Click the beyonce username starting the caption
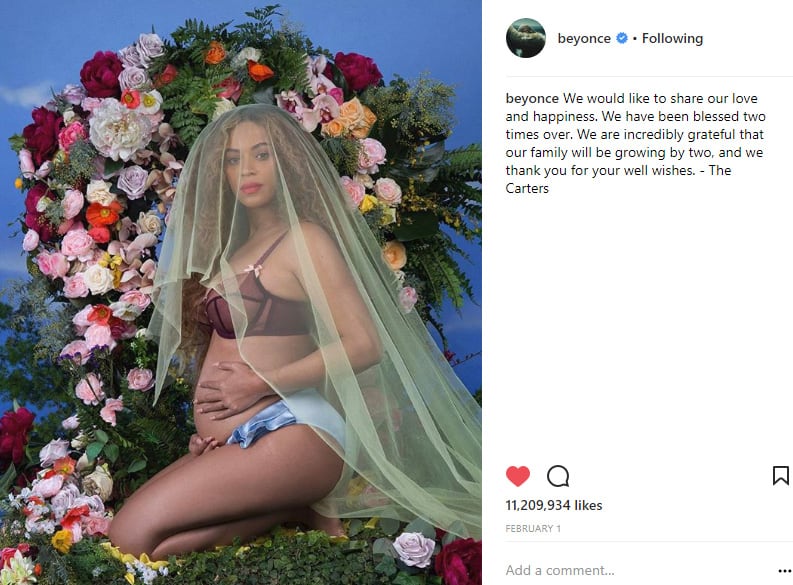Image resolution: width=793 pixels, height=585 pixels. click(532, 98)
